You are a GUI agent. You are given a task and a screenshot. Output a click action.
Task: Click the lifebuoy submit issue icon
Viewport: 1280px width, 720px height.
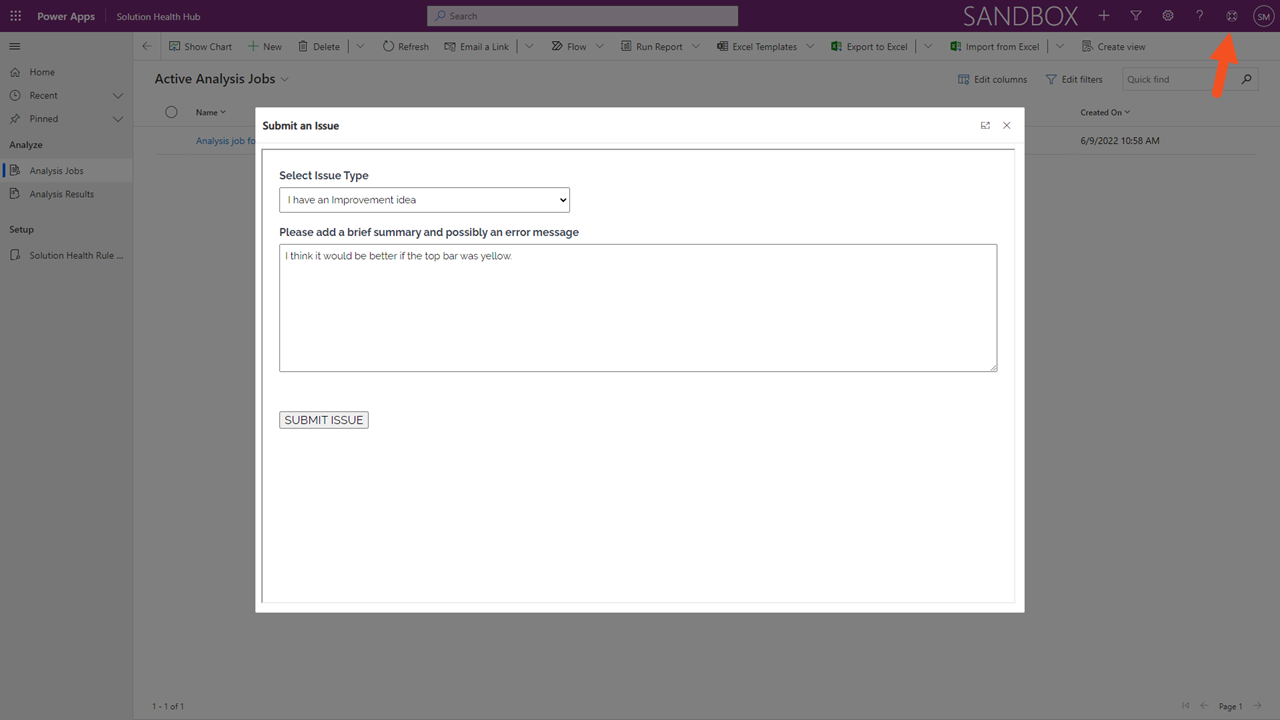[x=1232, y=16]
